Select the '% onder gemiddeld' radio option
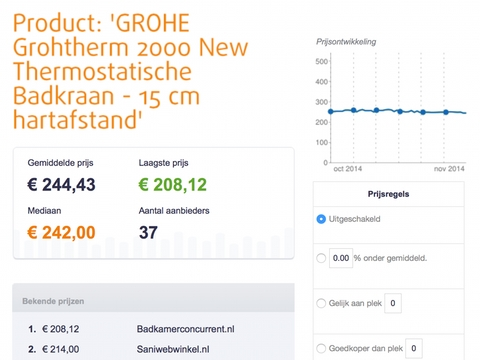This screenshot has height=360, width=480. (321, 258)
